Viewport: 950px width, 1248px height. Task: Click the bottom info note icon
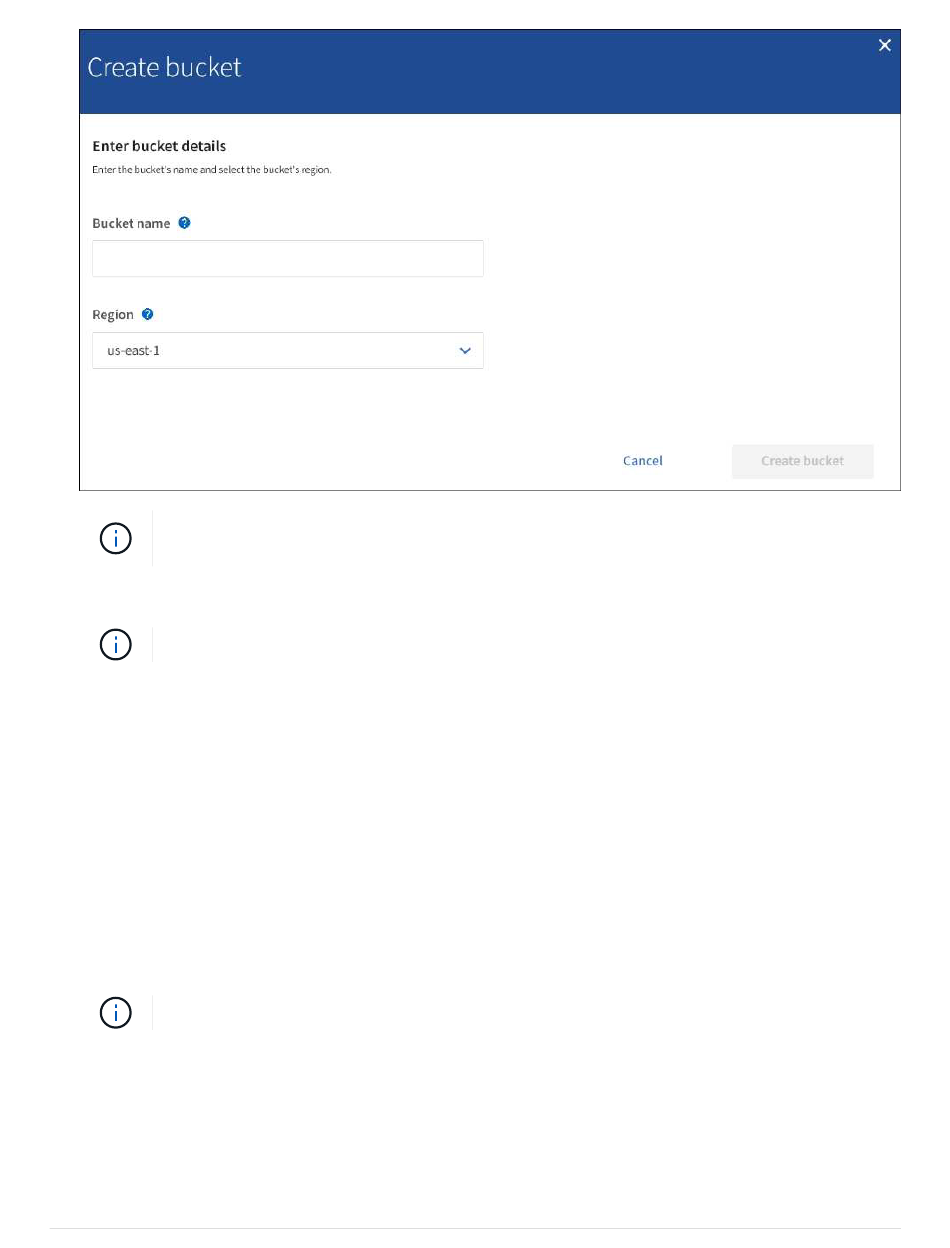tap(116, 1013)
